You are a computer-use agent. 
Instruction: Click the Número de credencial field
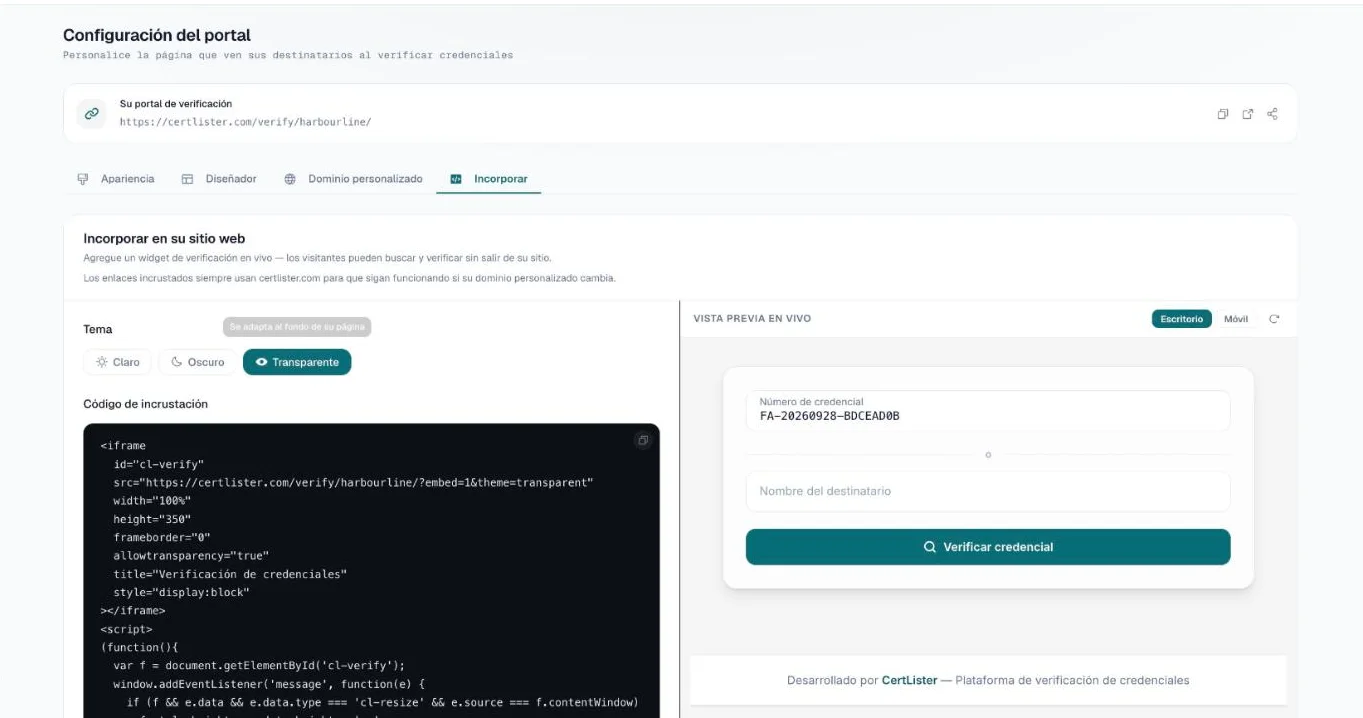988,410
